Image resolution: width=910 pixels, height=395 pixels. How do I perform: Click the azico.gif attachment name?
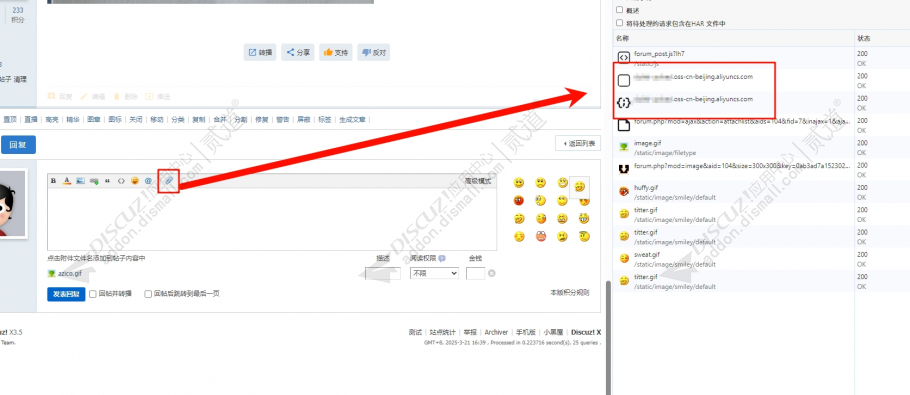point(70,273)
